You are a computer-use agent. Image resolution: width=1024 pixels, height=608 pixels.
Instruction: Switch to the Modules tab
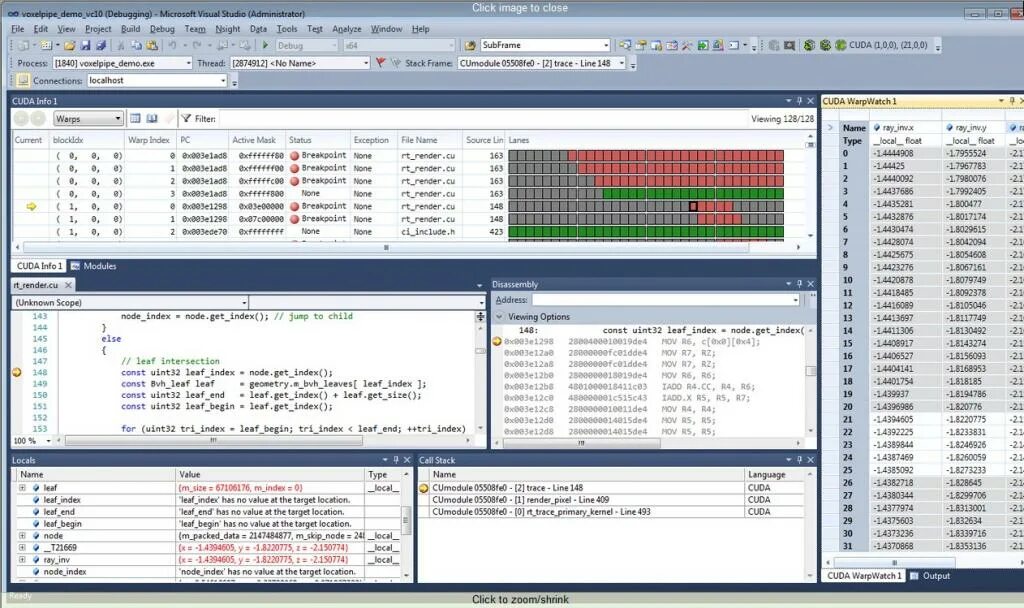(x=93, y=266)
